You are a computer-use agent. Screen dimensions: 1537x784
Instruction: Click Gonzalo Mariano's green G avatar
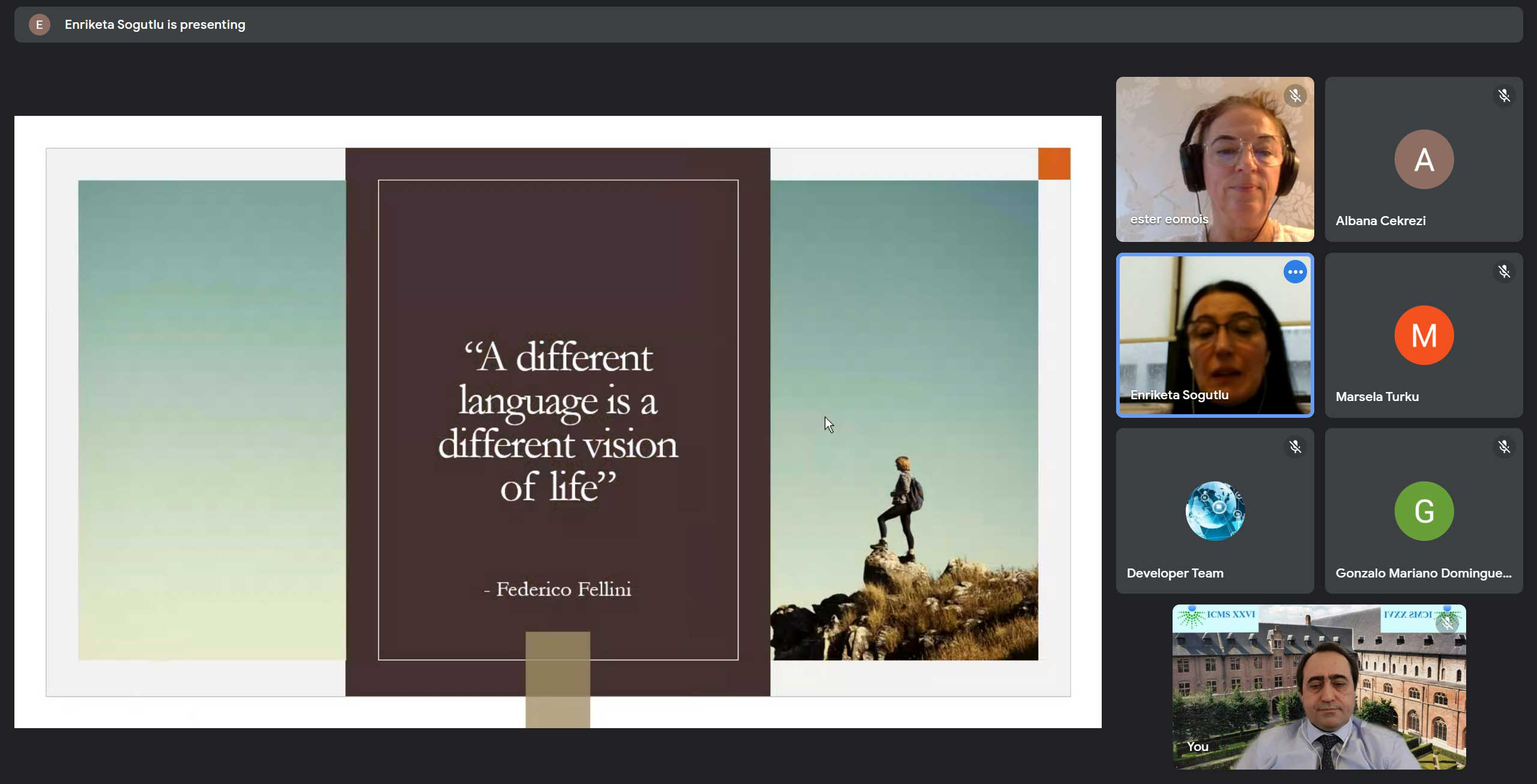[x=1424, y=511]
